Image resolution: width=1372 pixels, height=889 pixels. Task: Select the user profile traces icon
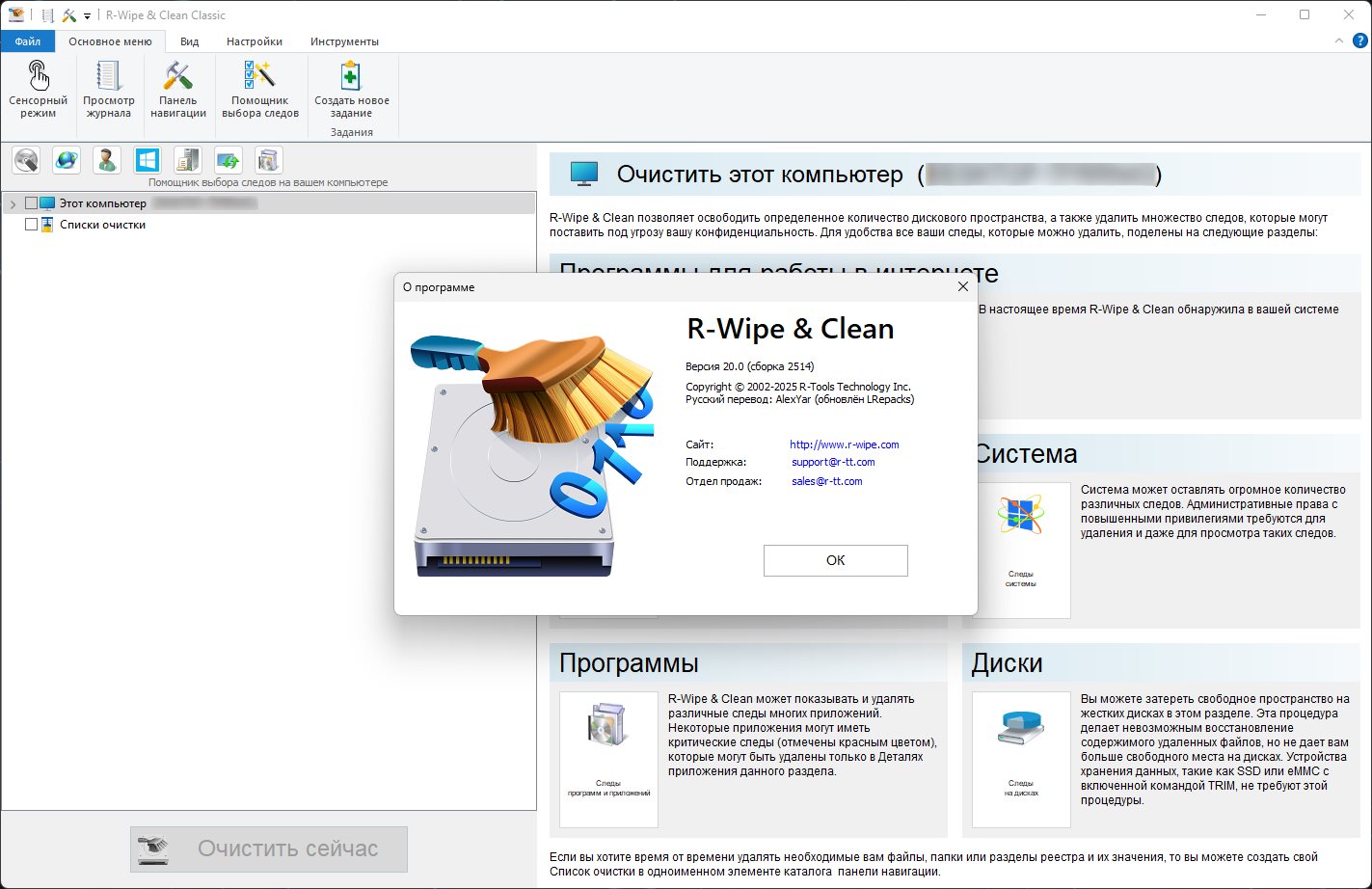107,160
